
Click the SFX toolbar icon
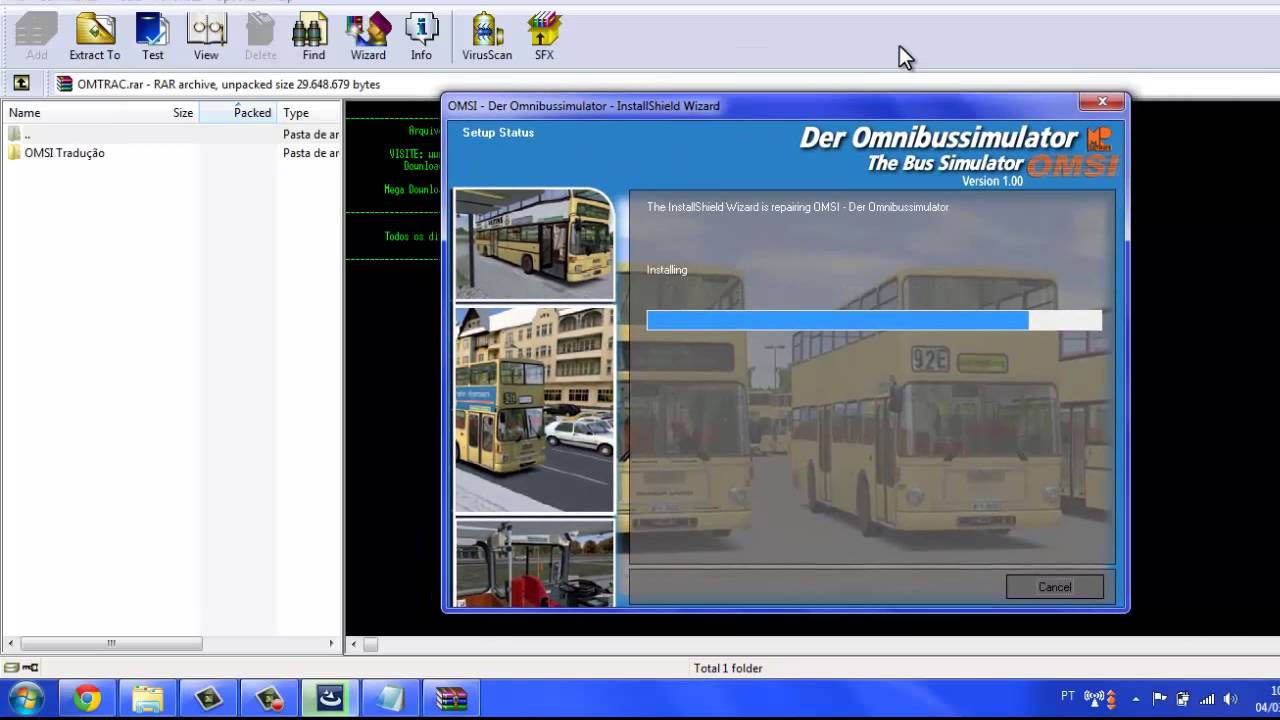pos(544,37)
